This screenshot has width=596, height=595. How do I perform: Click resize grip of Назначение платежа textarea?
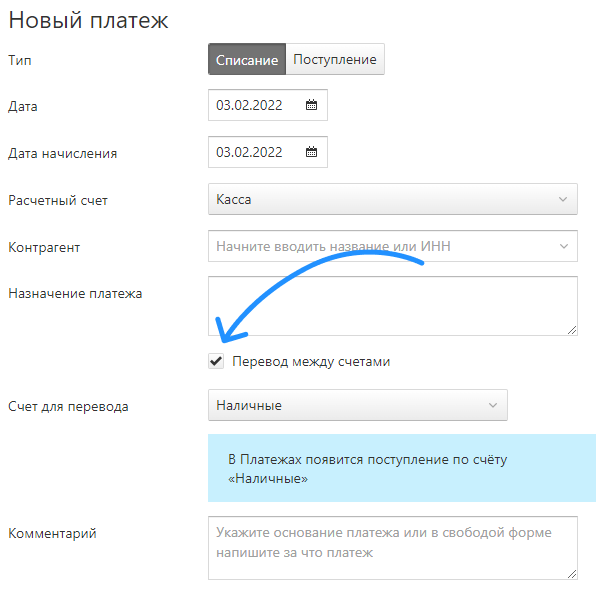[572, 330]
